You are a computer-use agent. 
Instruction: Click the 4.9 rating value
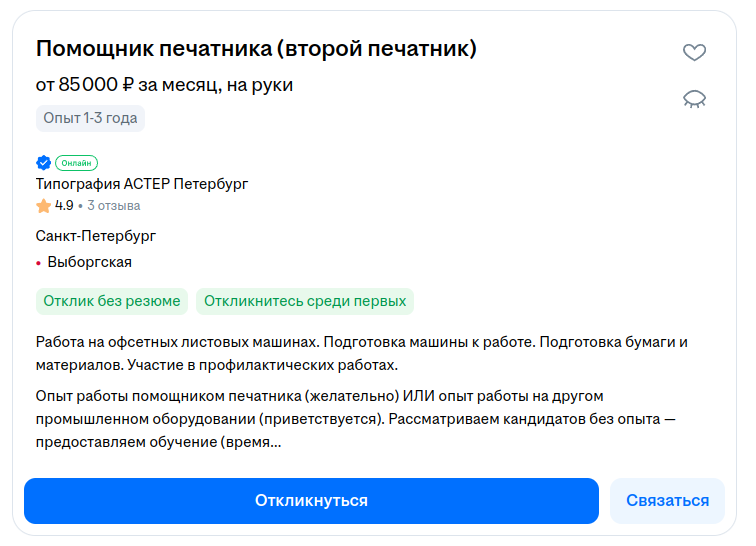pyautogui.click(x=64, y=206)
